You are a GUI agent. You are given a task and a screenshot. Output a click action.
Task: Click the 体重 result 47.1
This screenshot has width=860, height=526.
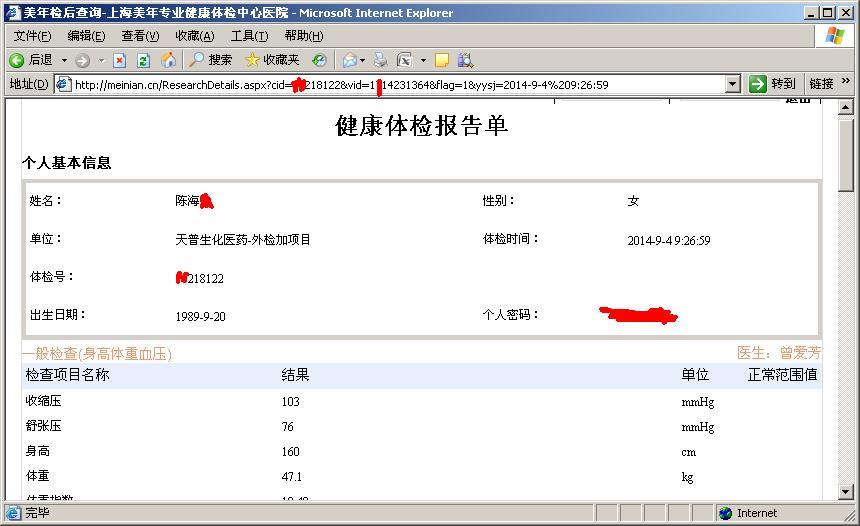[x=292, y=477]
